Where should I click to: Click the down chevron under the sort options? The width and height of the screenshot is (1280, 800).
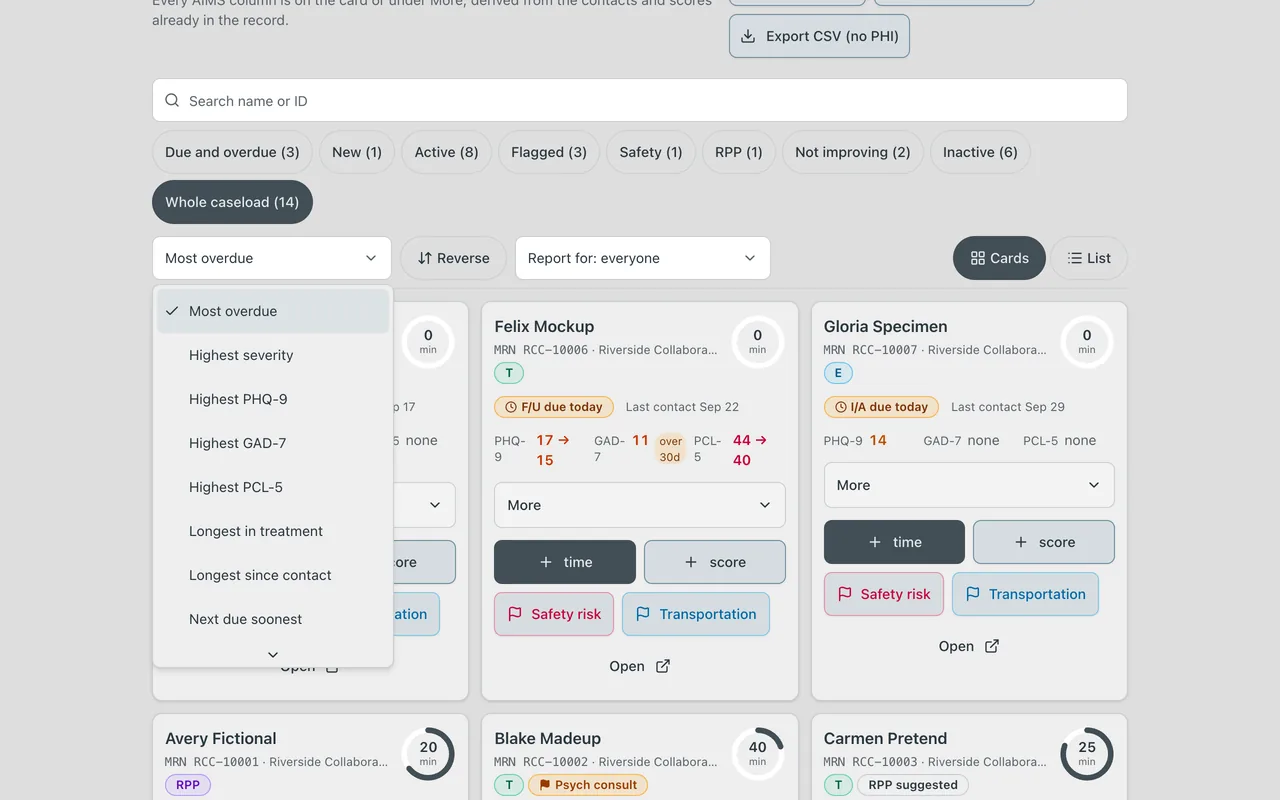coord(273,655)
